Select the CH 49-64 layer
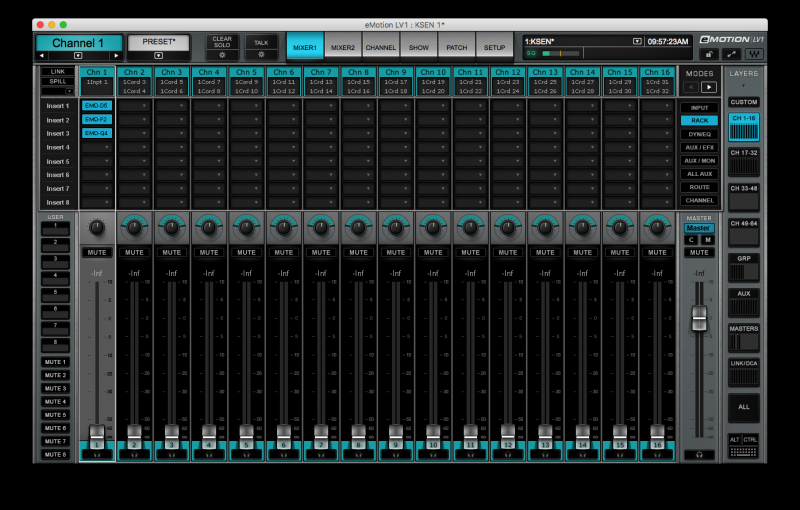The height and width of the screenshot is (510, 800). [x=744, y=233]
